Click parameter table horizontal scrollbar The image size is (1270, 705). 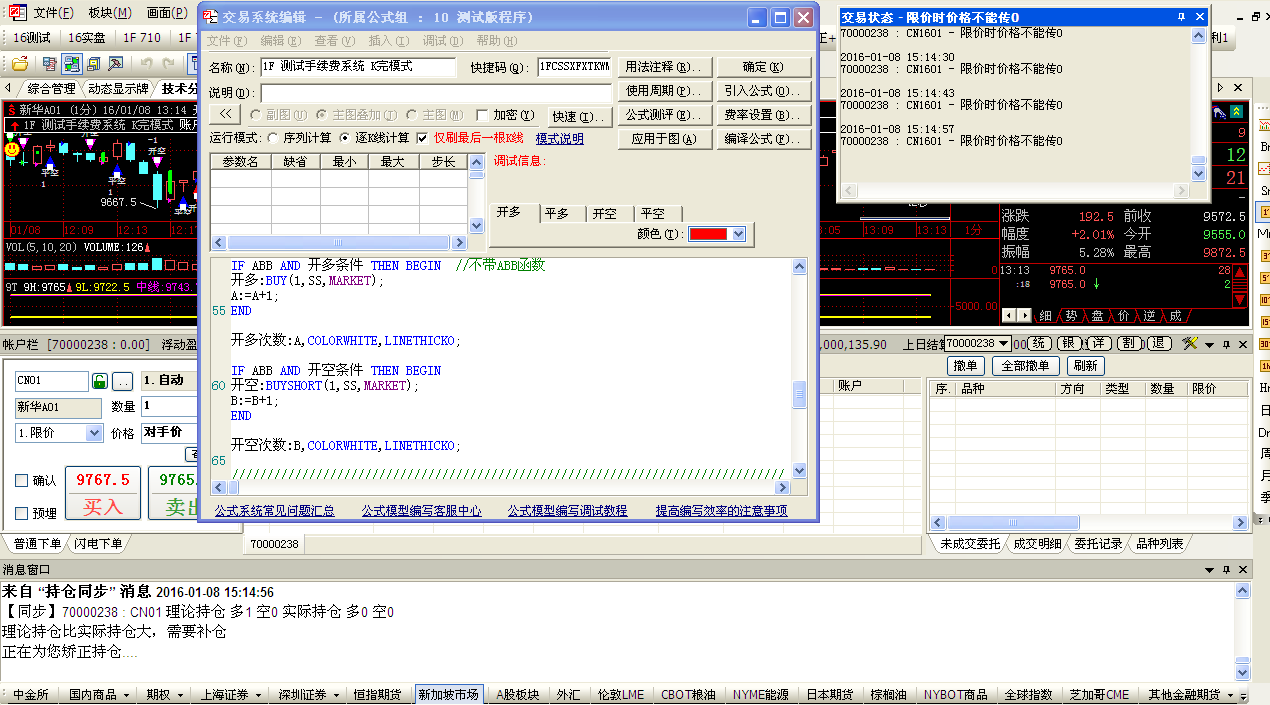(x=338, y=242)
